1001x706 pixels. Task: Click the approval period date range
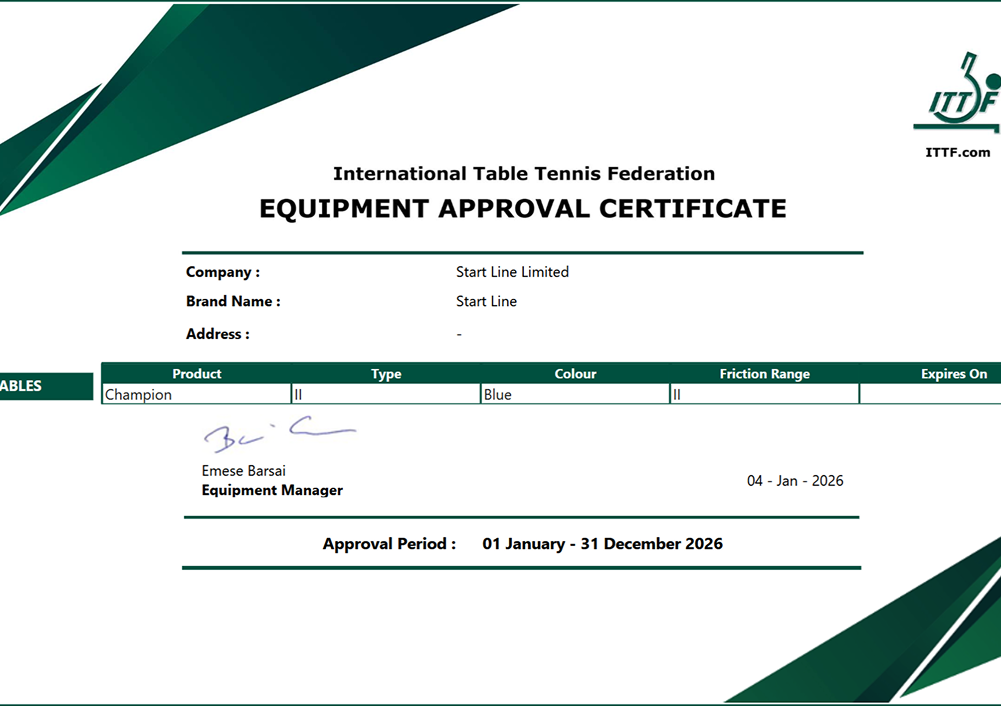[x=602, y=544]
